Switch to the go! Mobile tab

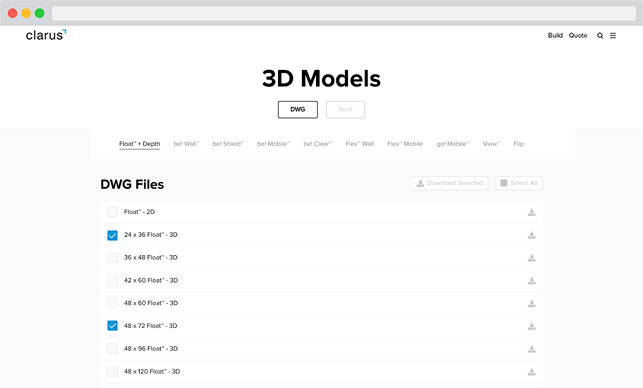(x=453, y=144)
